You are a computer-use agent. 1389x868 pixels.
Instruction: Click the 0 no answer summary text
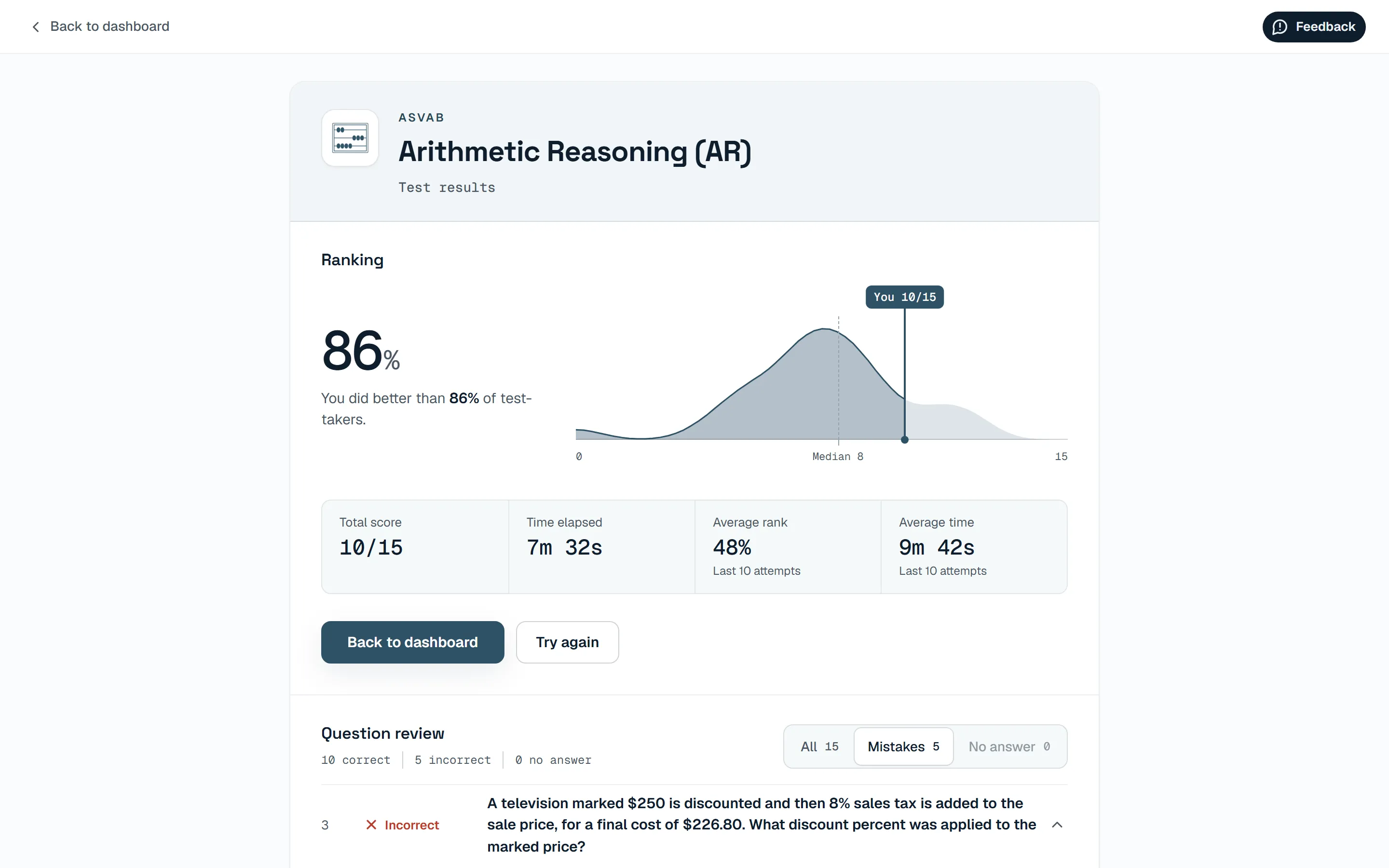click(x=553, y=760)
